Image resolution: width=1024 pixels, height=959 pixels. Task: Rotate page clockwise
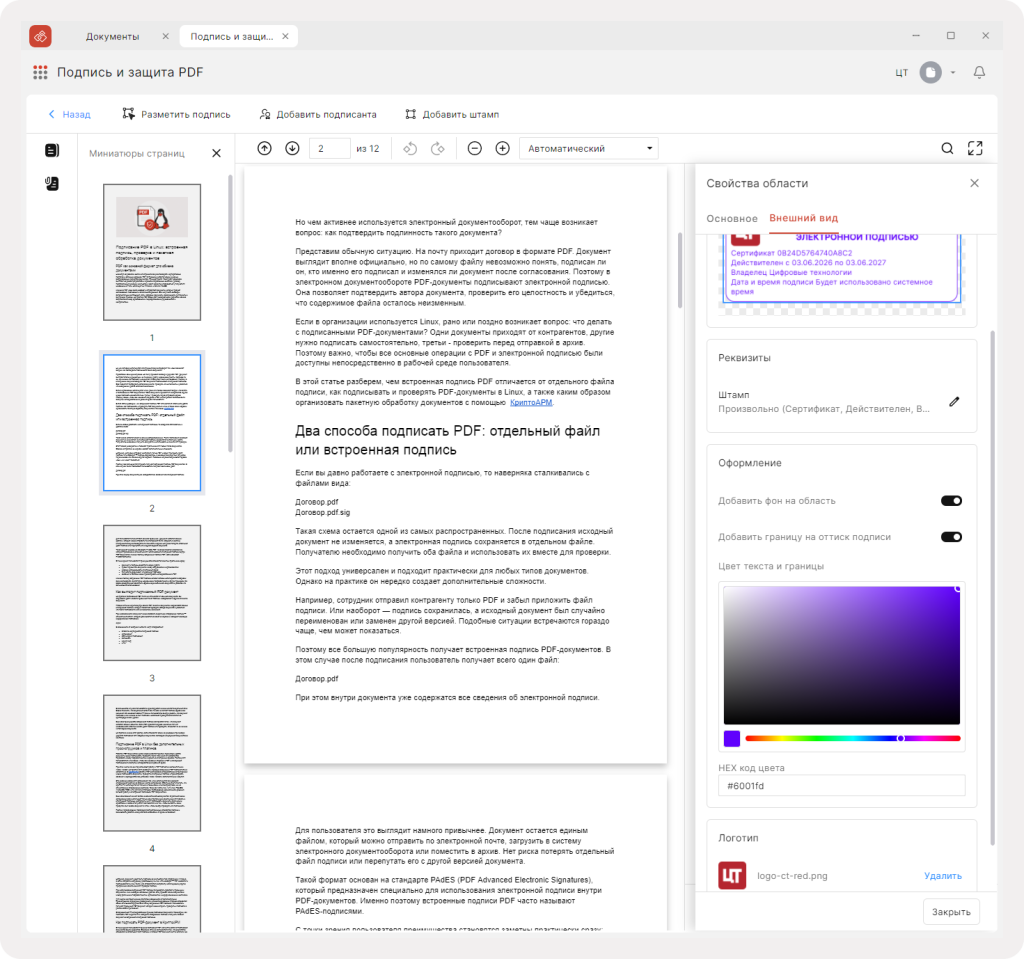[438, 148]
